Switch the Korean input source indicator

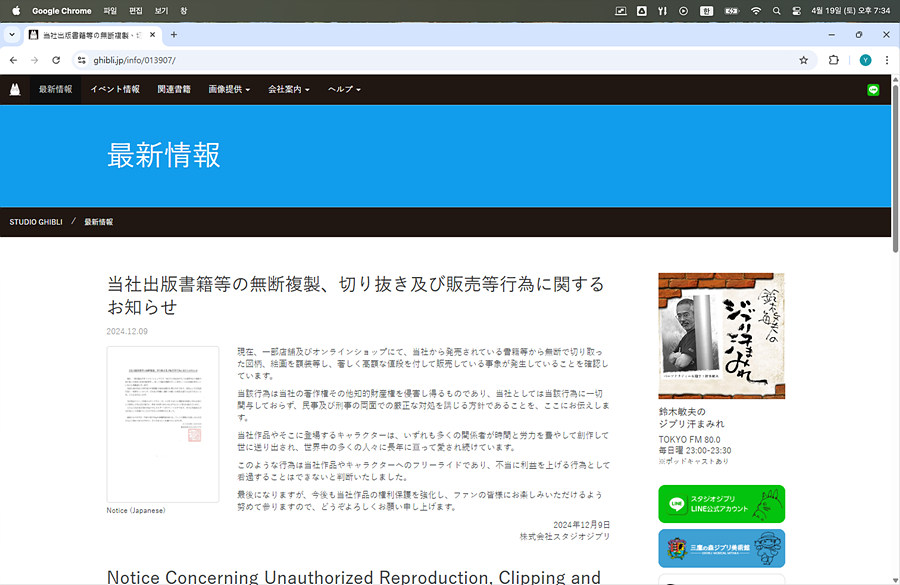707,11
